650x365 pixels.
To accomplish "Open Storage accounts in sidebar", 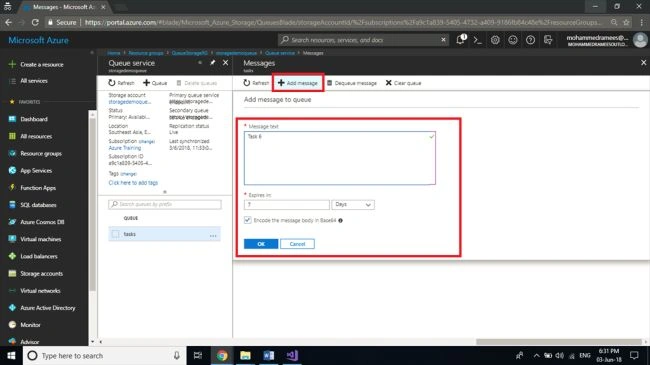I will click(x=41, y=273).
